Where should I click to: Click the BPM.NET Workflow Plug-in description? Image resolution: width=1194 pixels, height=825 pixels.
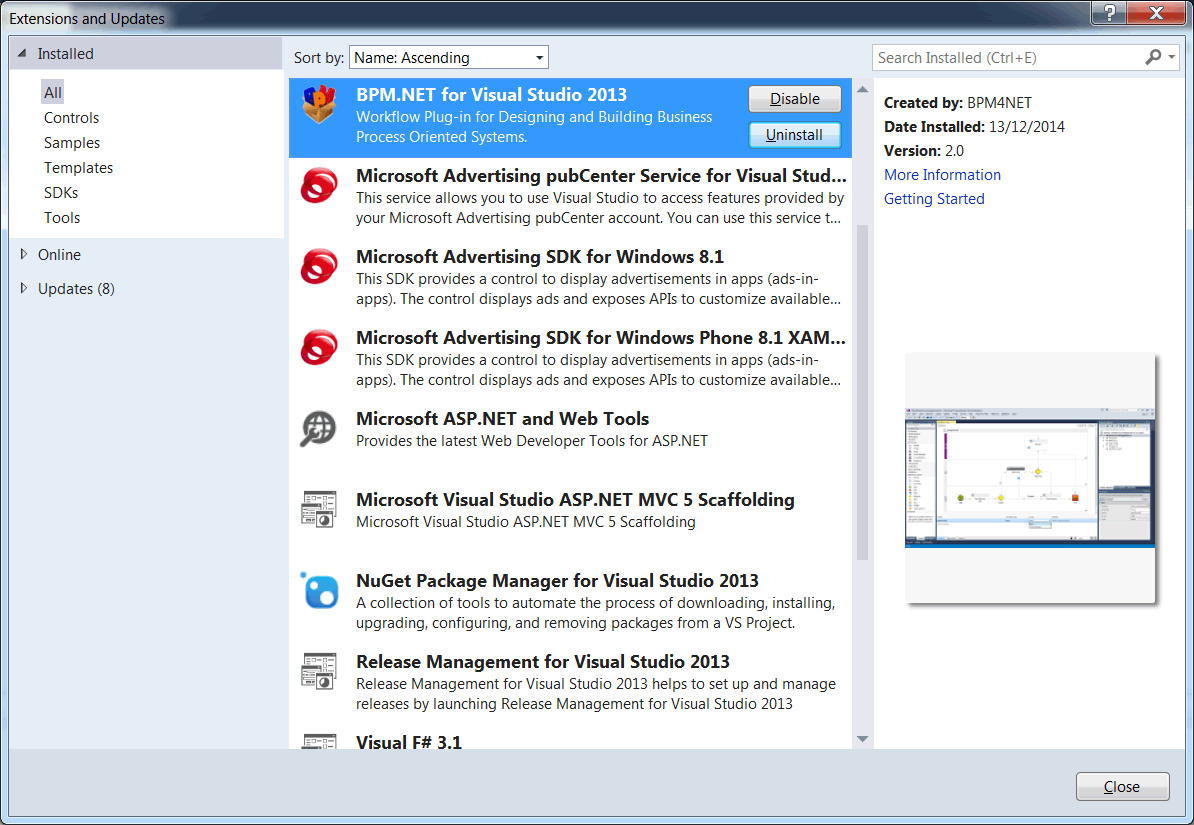(534, 126)
